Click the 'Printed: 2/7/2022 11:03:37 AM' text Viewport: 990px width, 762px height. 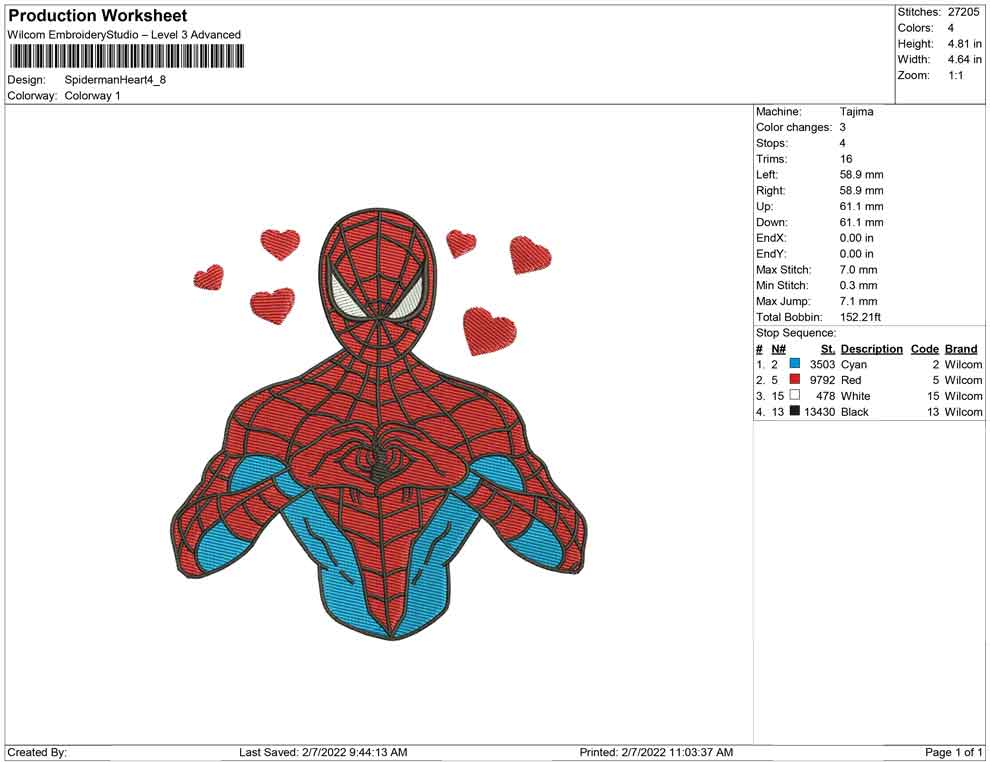coord(656,752)
